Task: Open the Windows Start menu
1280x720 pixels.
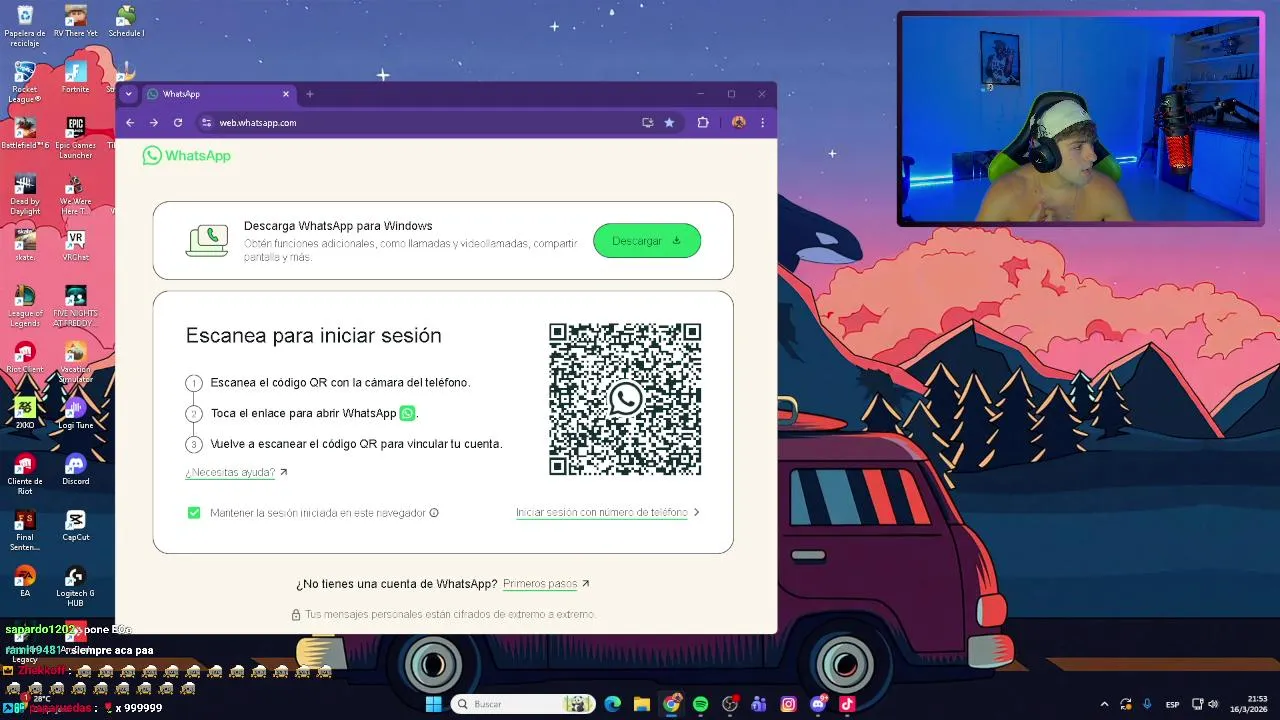Action: click(433, 704)
